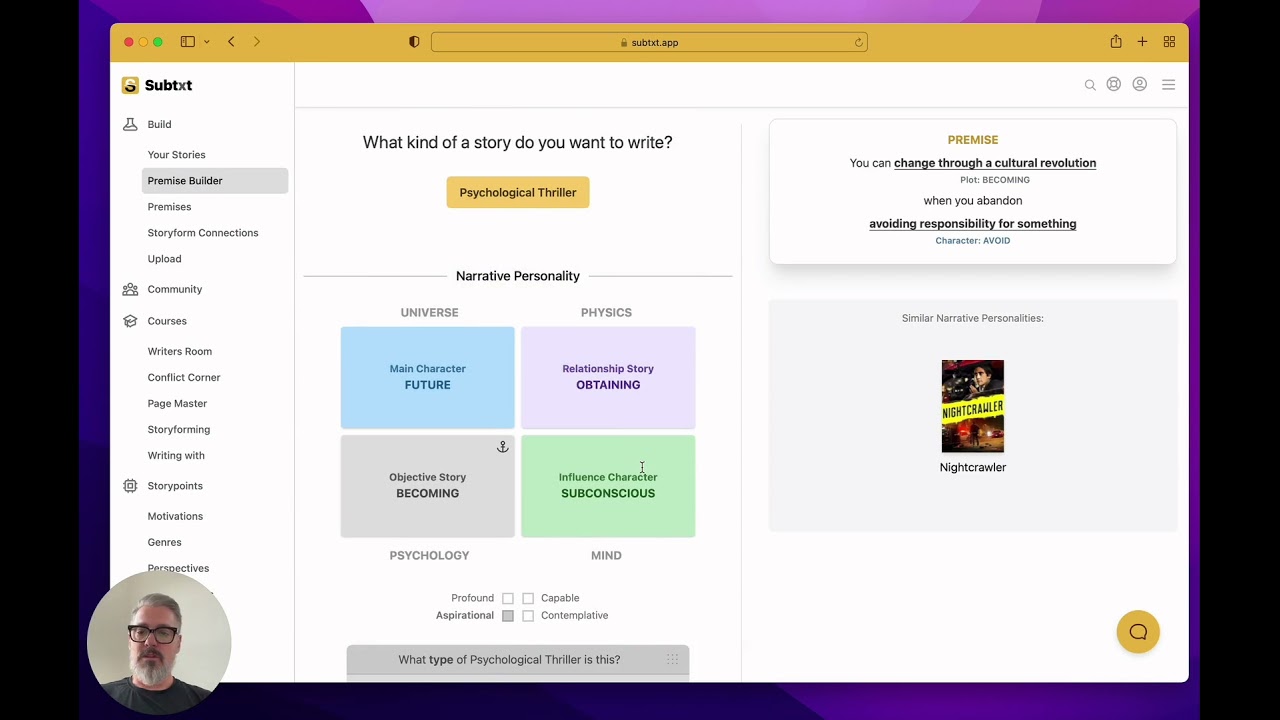
Task: Click the Nightcrawler title text
Action: pyautogui.click(x=973, y=468)
